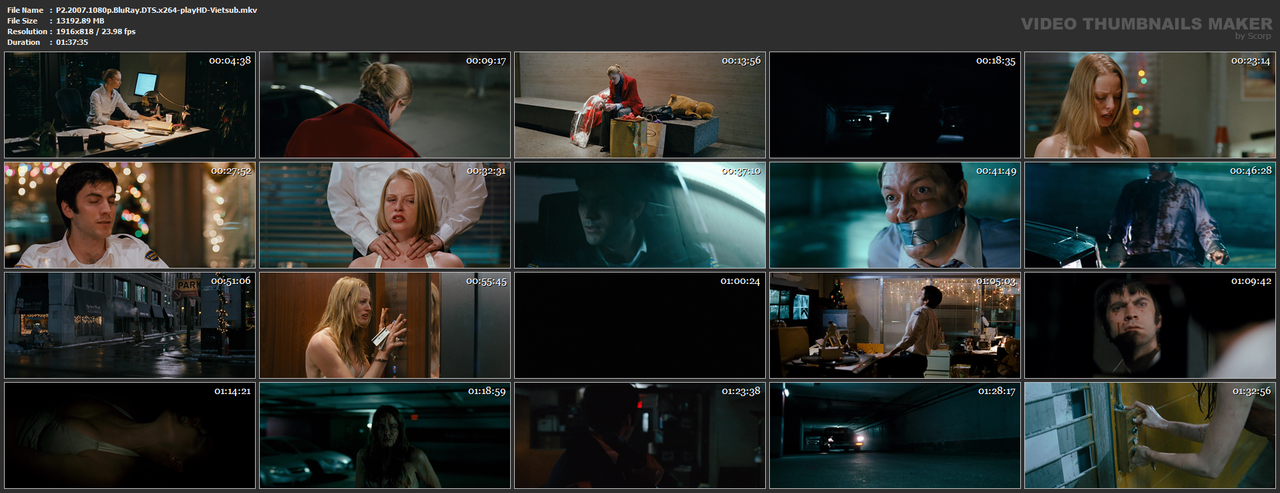Click the file name 'P2.2007.1080p.BluRay.DTS.x264-playHD-Vietsub.mkv'

pos(157,9)
